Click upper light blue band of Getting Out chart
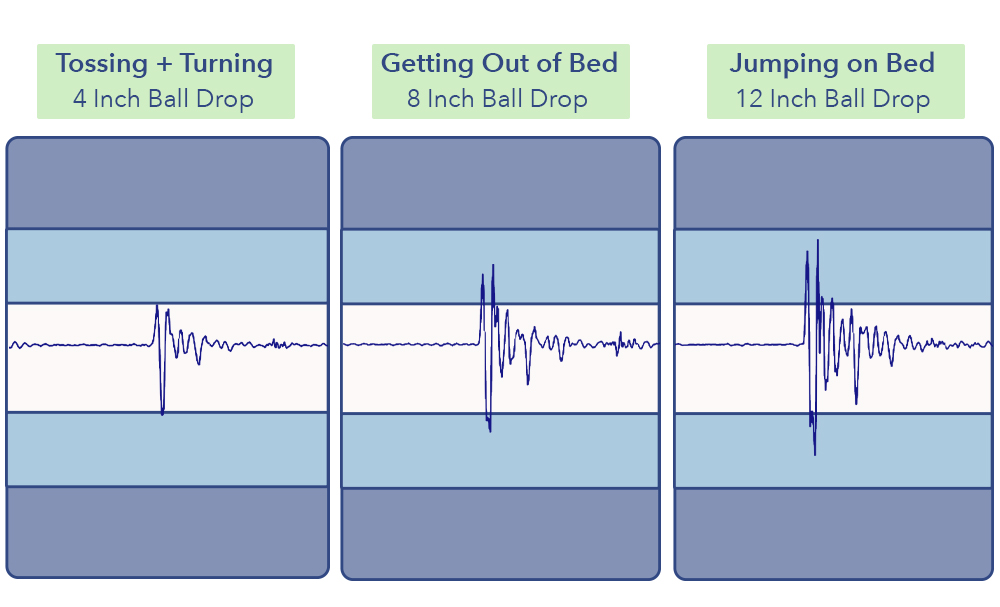 click(x=500, y=267)
